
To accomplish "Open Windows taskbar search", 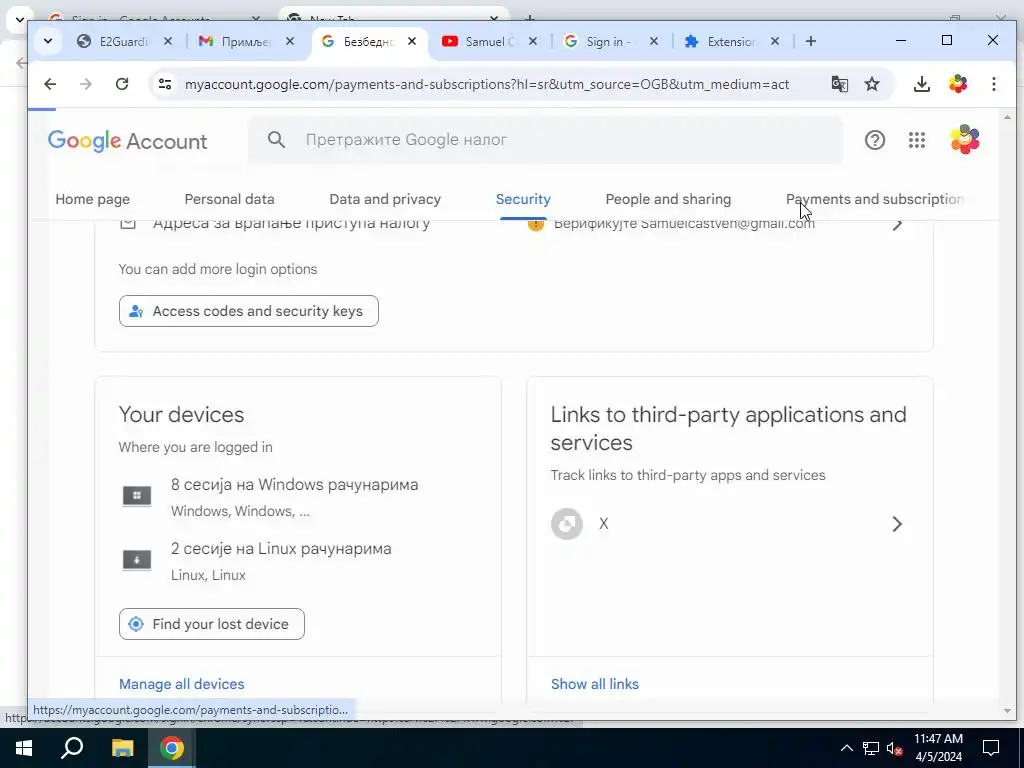I will pyautogui.click(x=72, y=748).
